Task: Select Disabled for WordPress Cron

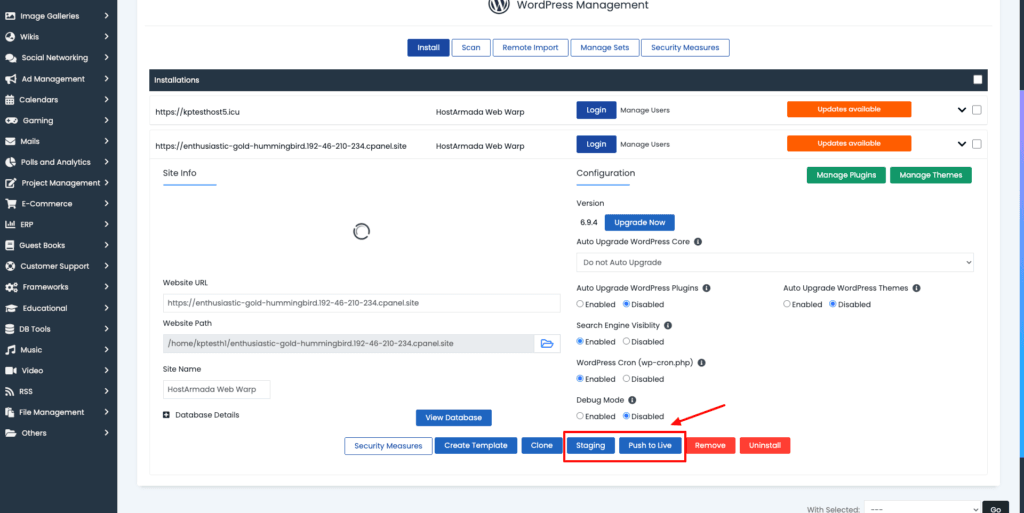Action: (626, 379)
